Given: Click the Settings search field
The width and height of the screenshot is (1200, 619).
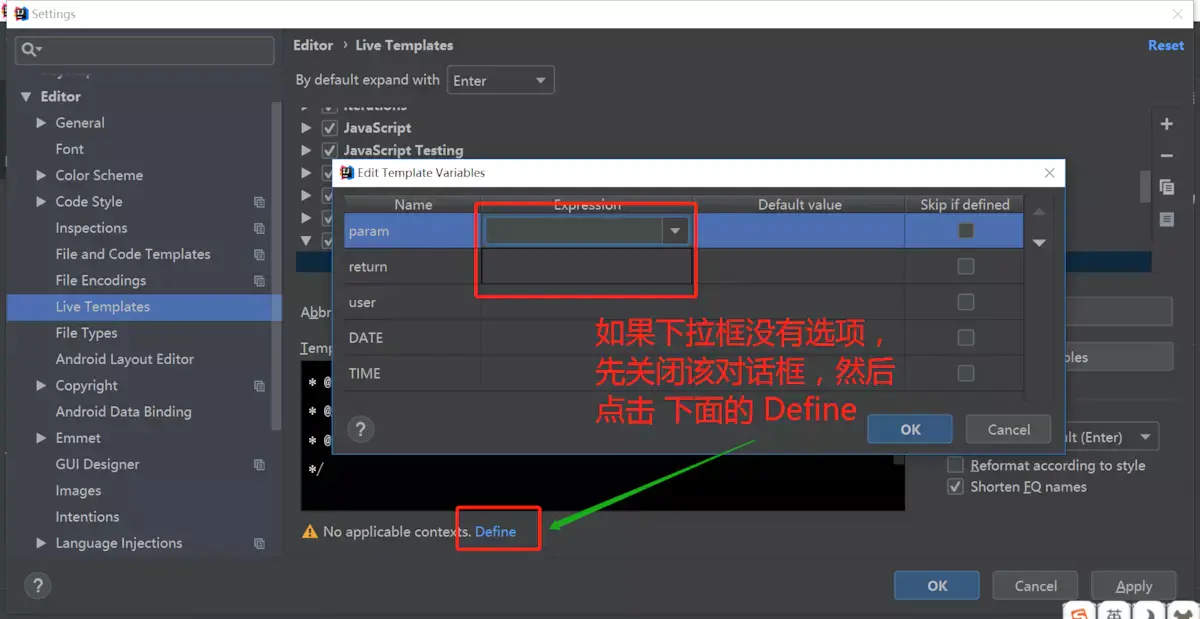Looking at the screenshot, I should tap(145, 50).
